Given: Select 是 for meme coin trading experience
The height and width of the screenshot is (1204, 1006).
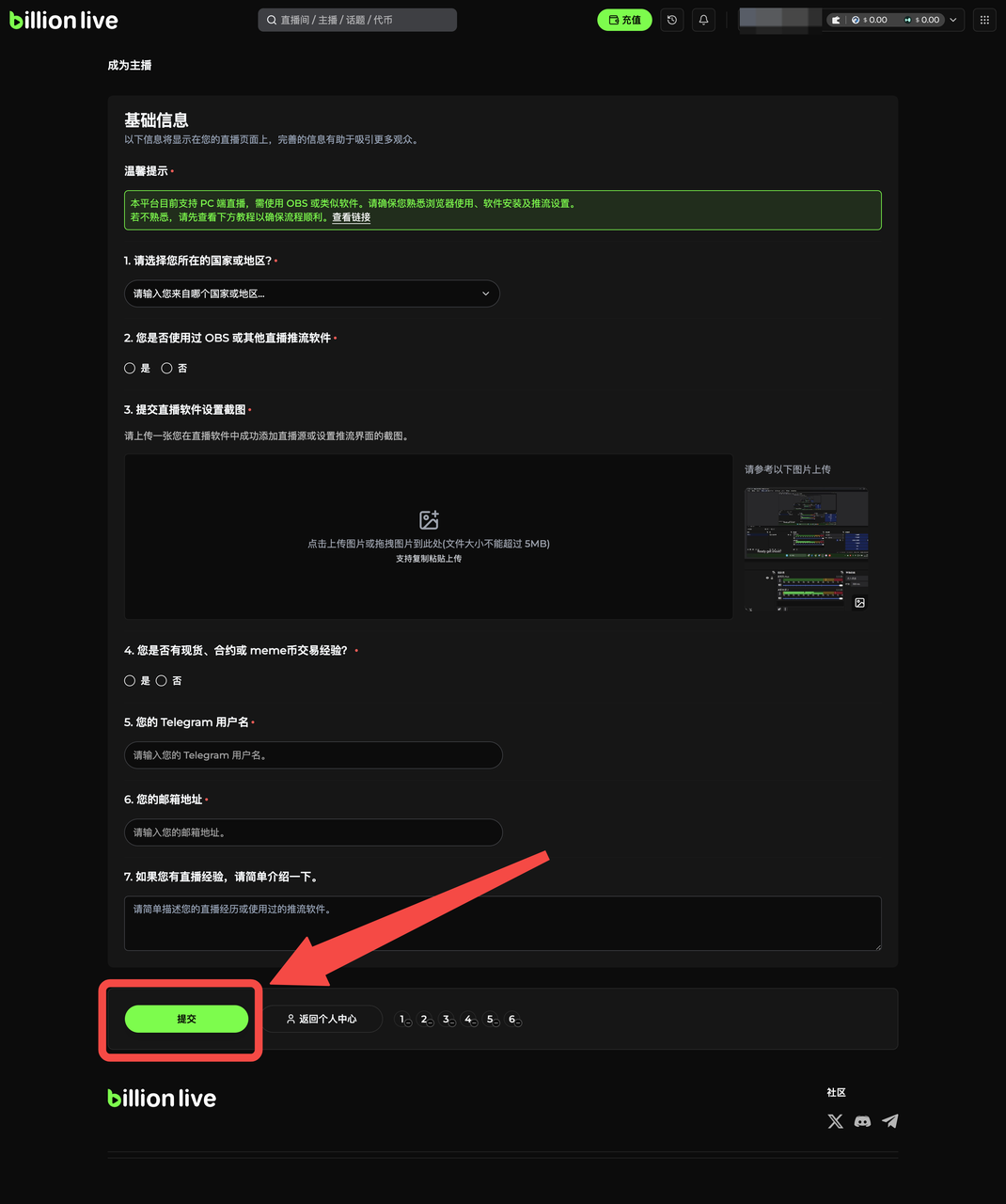Looking at the screenshot, I should tap(130, 681).
